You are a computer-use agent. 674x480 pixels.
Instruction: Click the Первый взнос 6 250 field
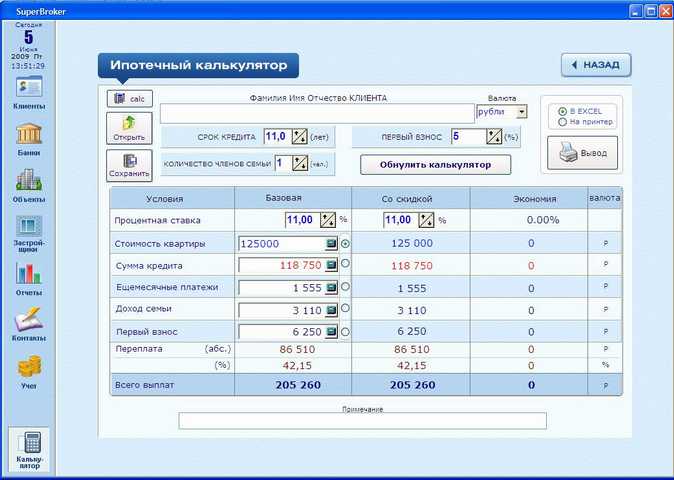[282, 332]
